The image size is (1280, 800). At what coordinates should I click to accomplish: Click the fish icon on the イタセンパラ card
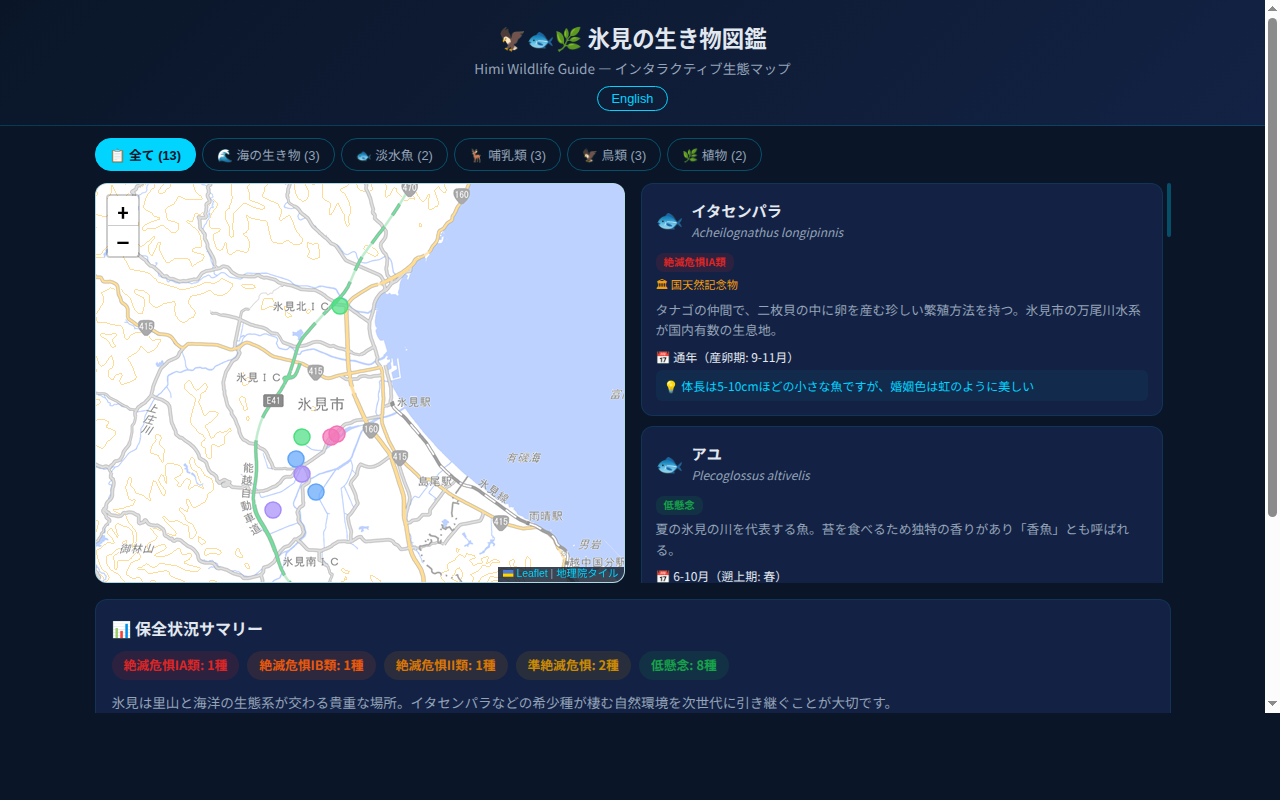coord(669,221)
